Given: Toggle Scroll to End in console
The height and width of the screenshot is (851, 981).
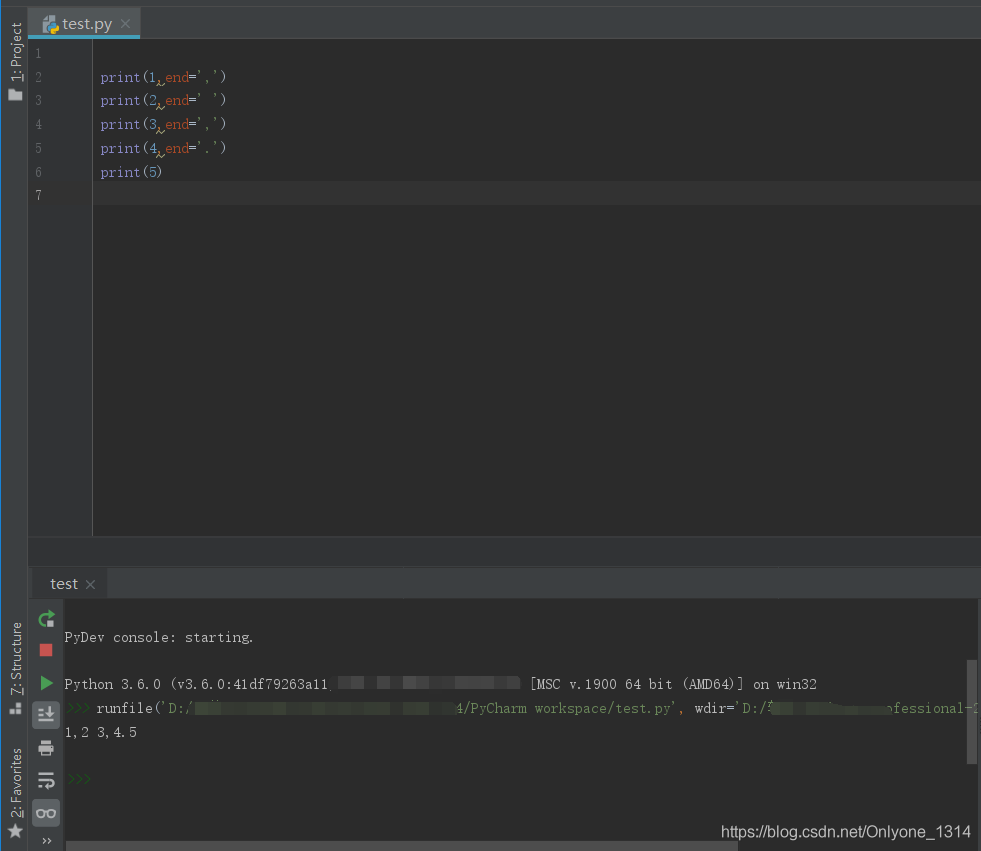Looking at the screenshot, I should point(46,714).
